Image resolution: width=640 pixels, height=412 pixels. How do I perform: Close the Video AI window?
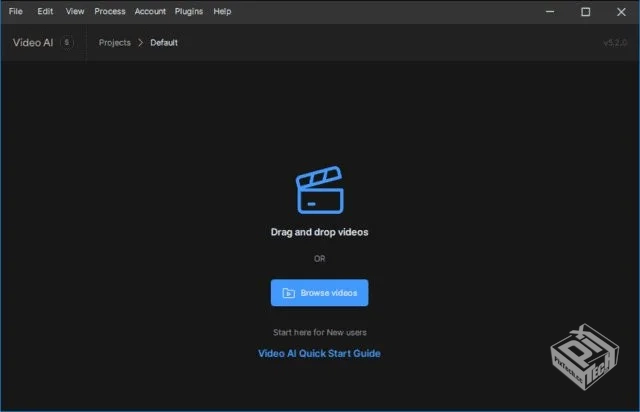click(621, 12)
